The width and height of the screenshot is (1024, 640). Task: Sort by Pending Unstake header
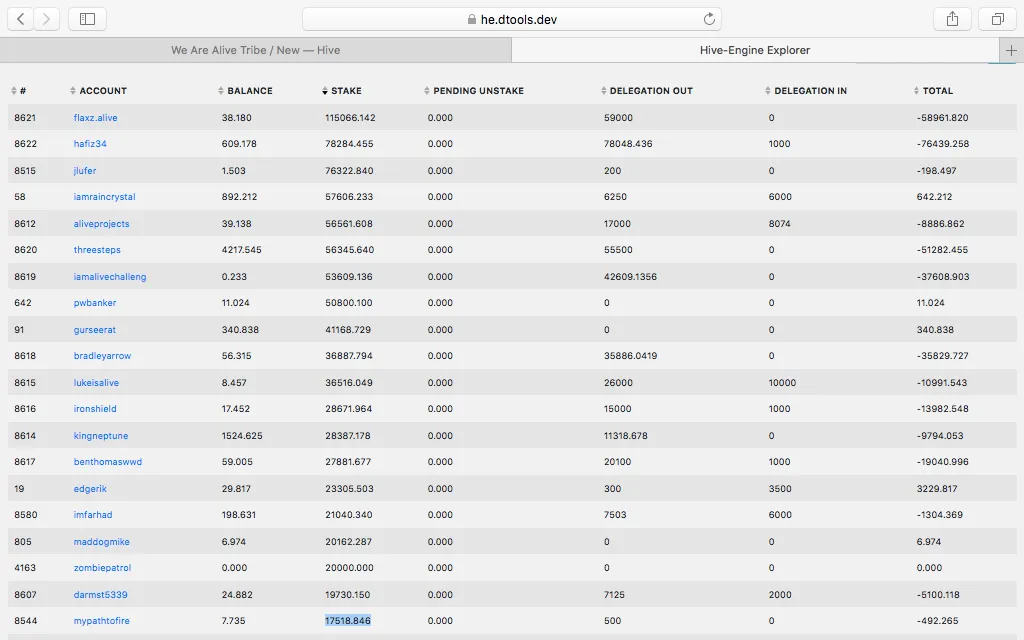tap(478, 91)
